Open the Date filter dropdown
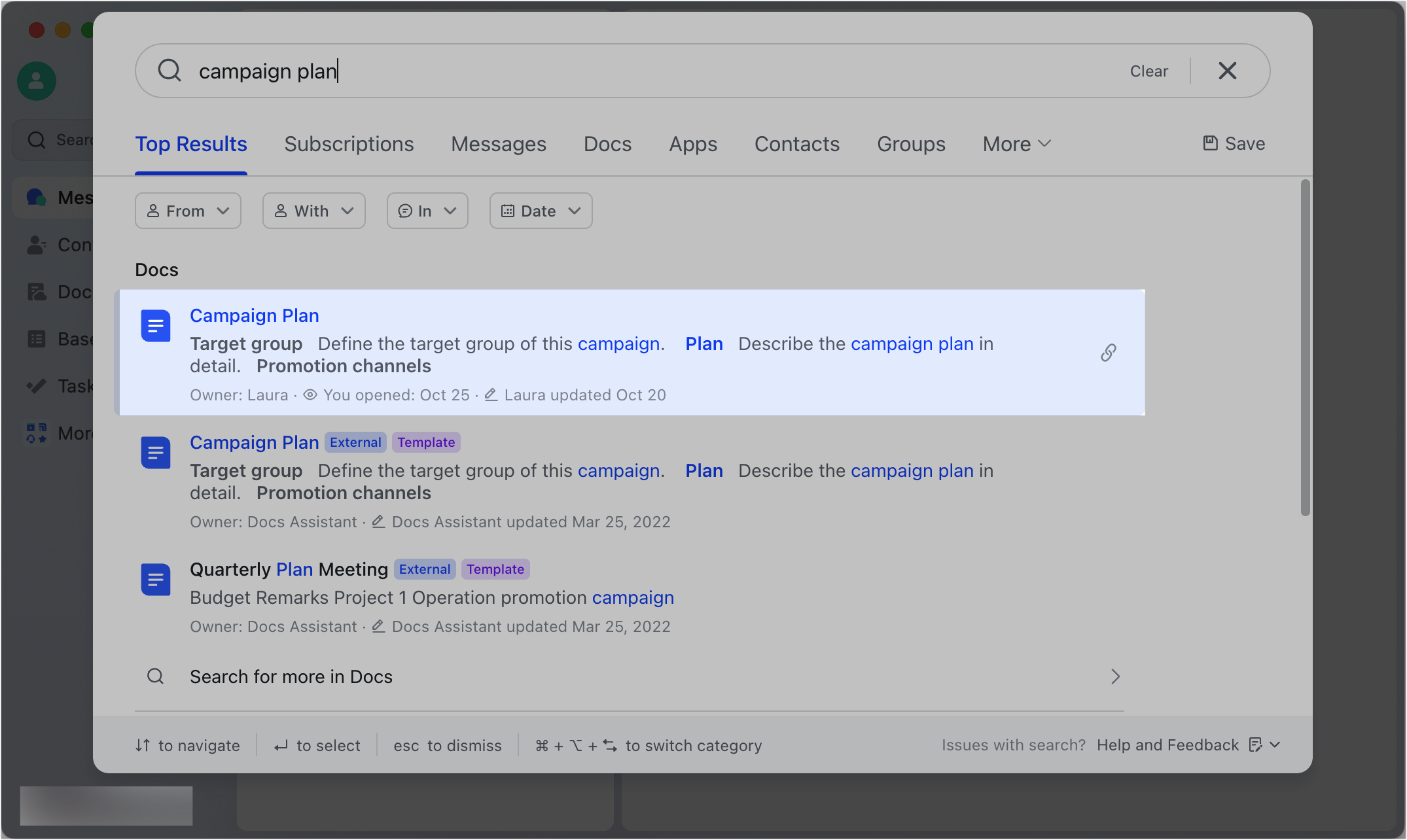The height and width of the screenshot is (840, 1407). click(x=541, y=211)
